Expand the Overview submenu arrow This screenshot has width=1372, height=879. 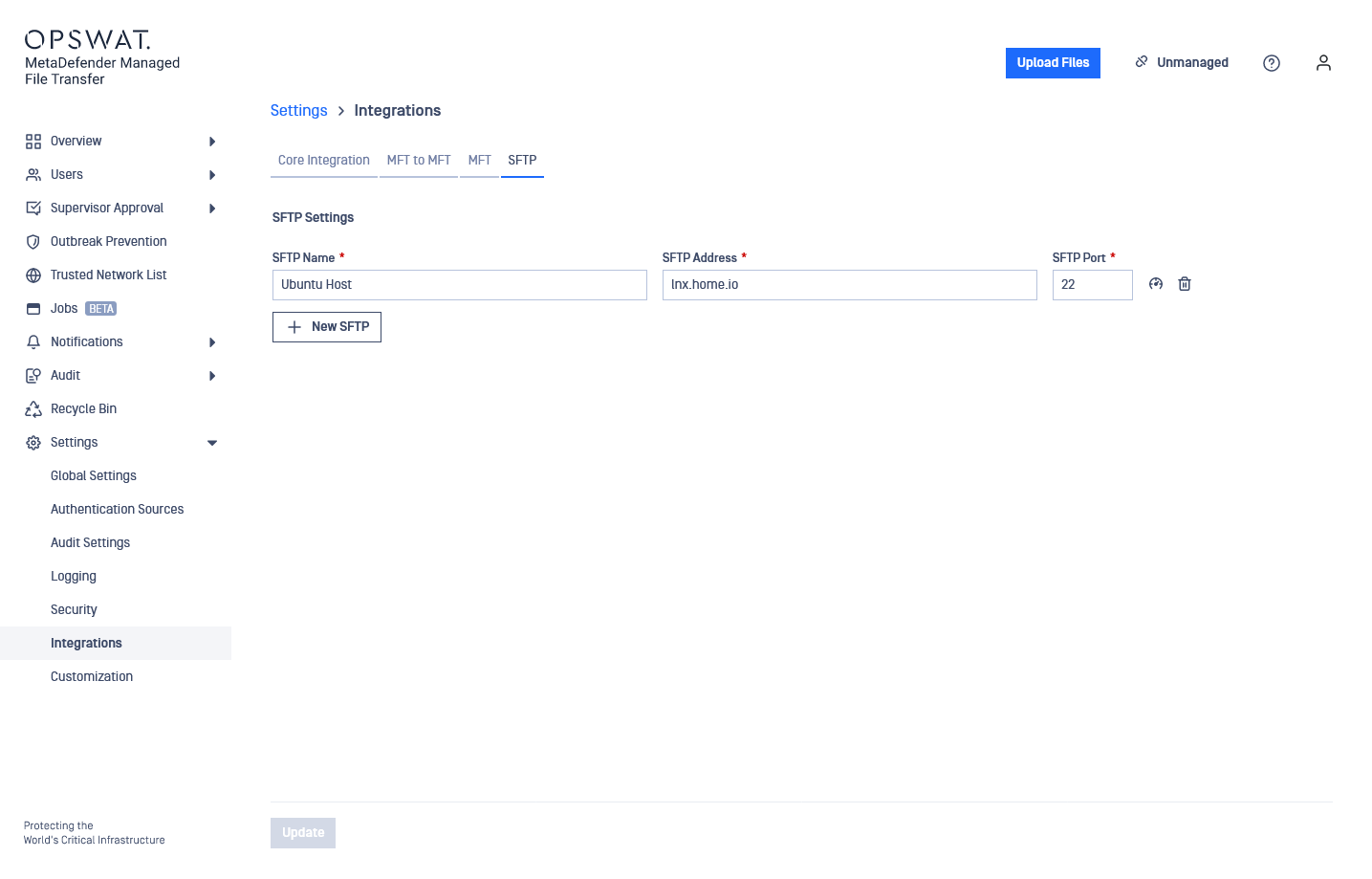[x=212, y=142]
